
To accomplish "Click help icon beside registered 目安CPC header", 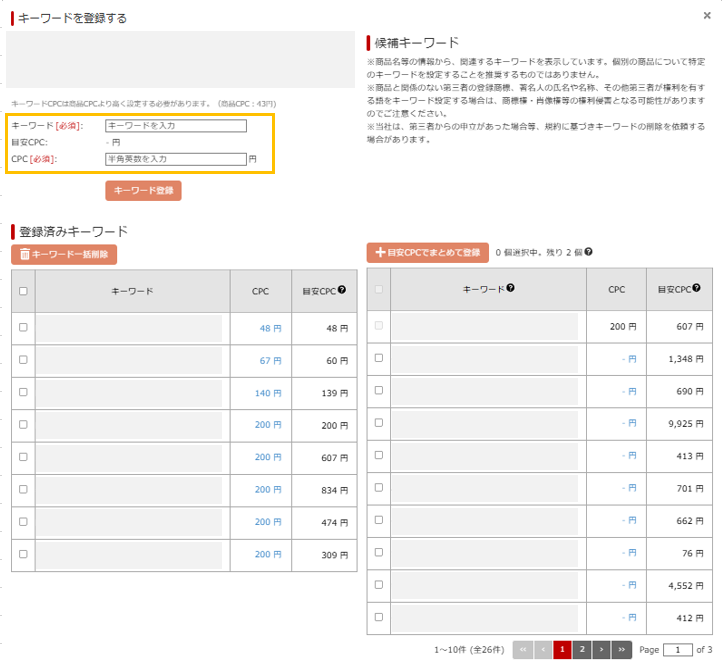I will point(342,290).
